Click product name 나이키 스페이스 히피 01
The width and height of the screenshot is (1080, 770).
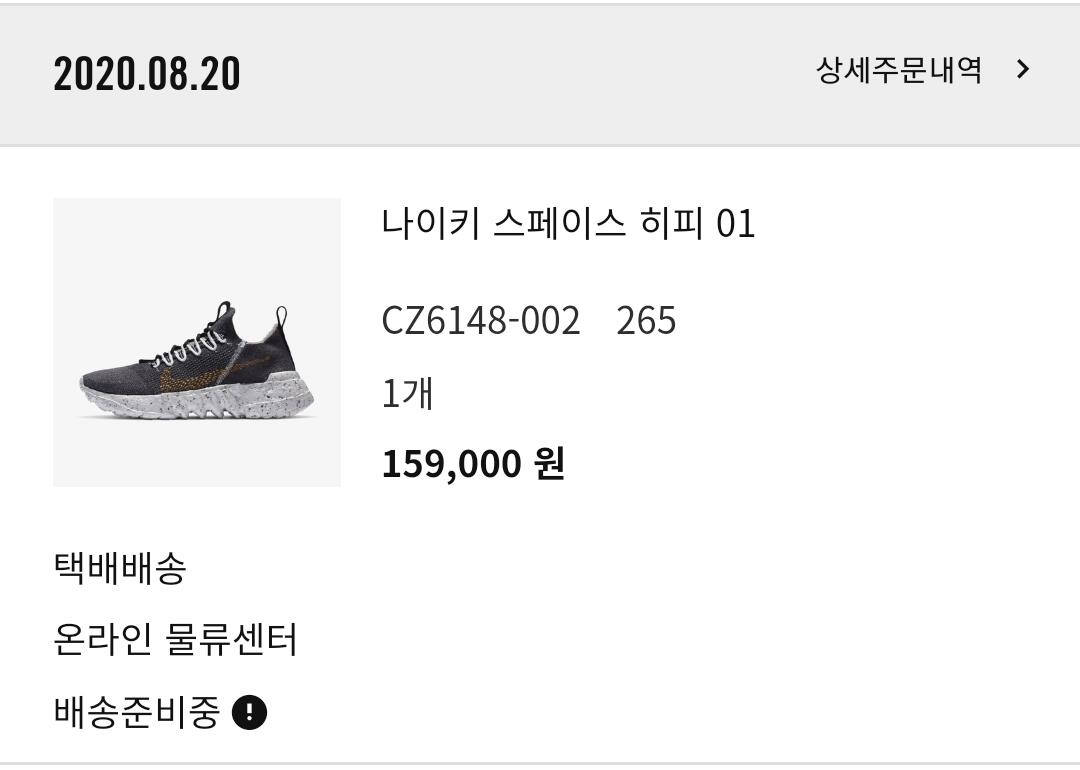[568, 223]
